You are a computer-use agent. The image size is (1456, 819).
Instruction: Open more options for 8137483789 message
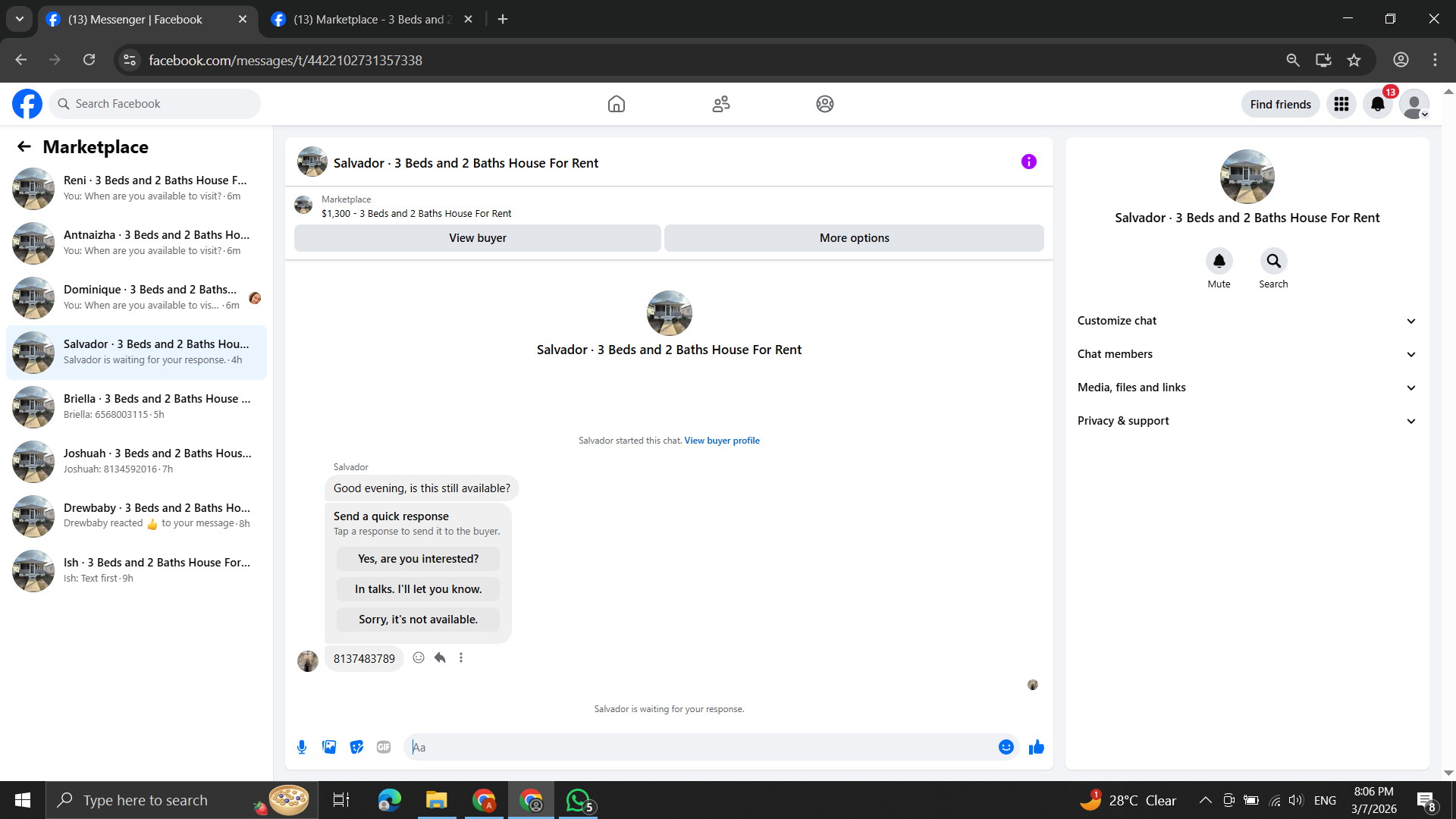(461, 657)
